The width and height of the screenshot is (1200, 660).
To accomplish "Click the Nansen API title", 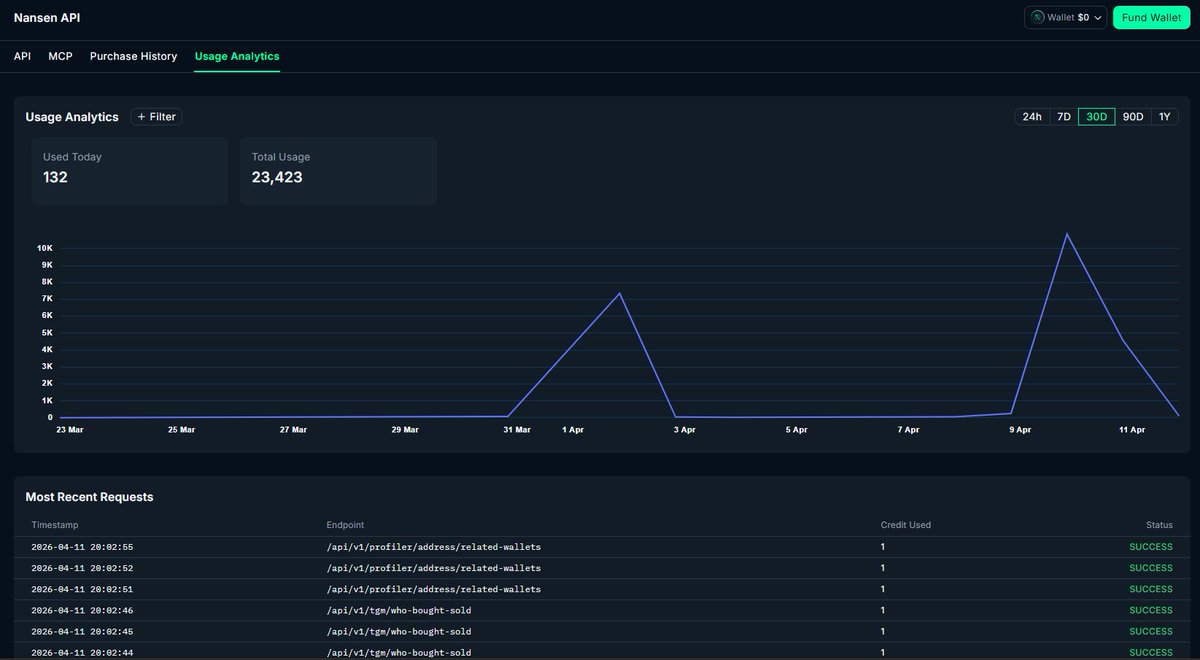I will [47, 18].
